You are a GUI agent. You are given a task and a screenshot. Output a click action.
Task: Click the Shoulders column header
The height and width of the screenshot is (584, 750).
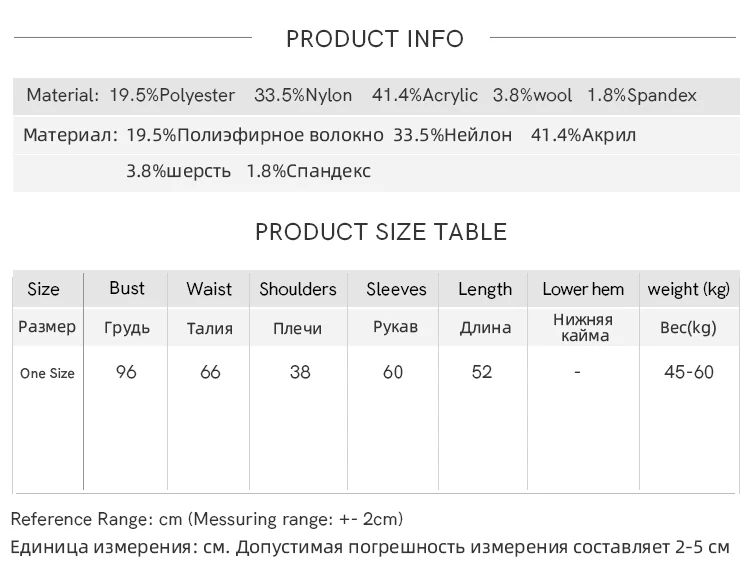point(298,289)
